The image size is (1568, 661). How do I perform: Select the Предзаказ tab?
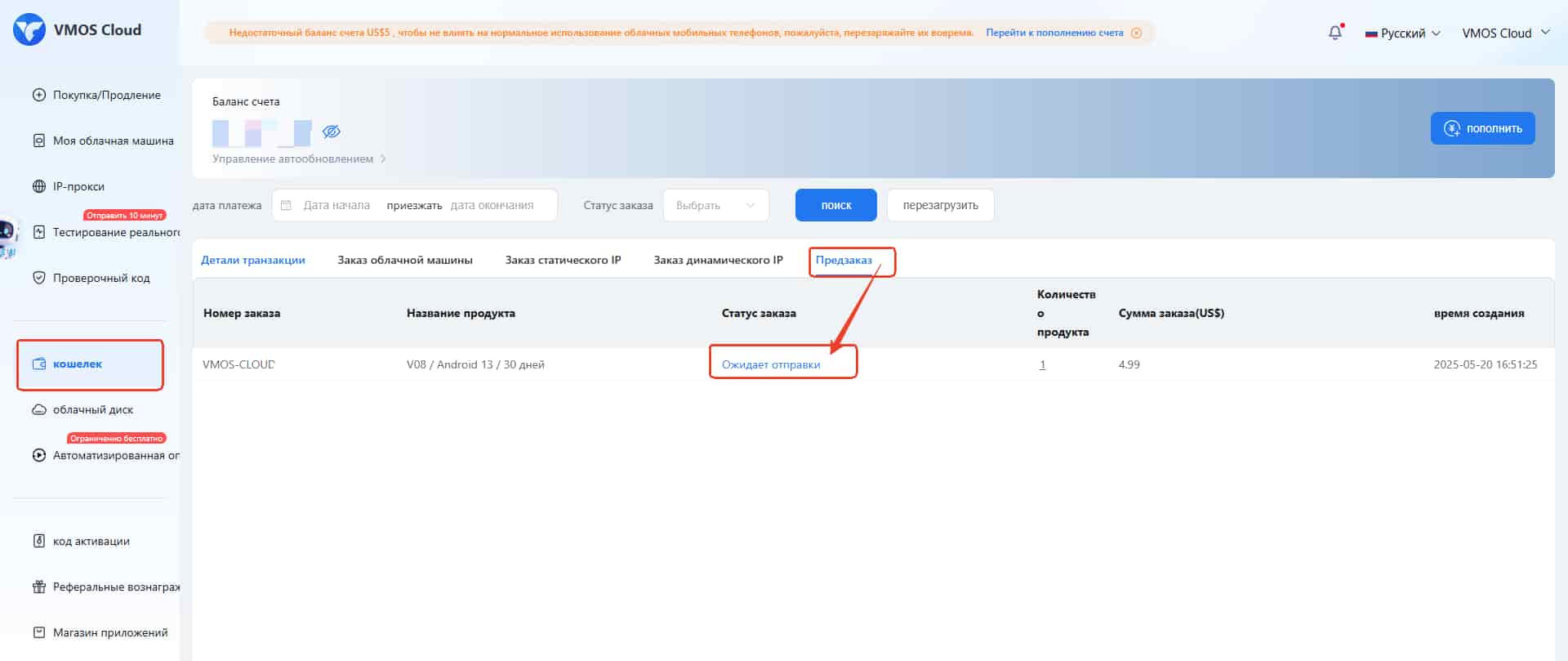click(844, 260)
